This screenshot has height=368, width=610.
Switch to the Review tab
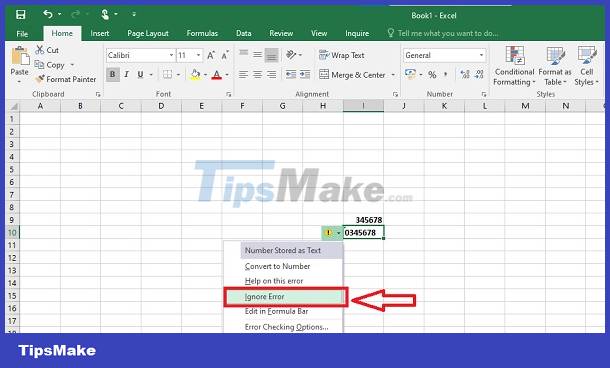(x=281, y=33)
